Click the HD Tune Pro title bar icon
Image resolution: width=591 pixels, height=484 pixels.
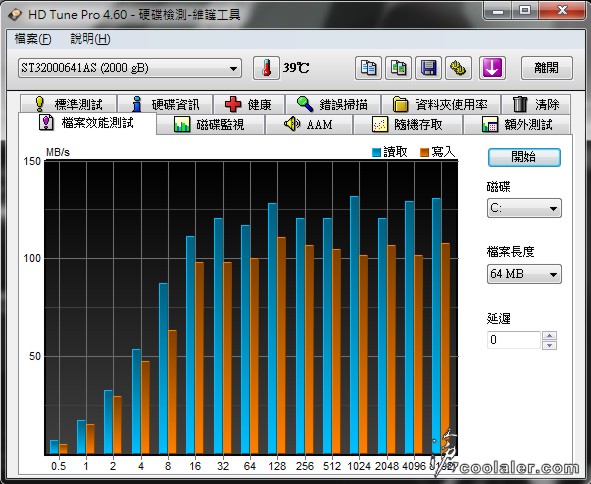click(x=15, y=15)
